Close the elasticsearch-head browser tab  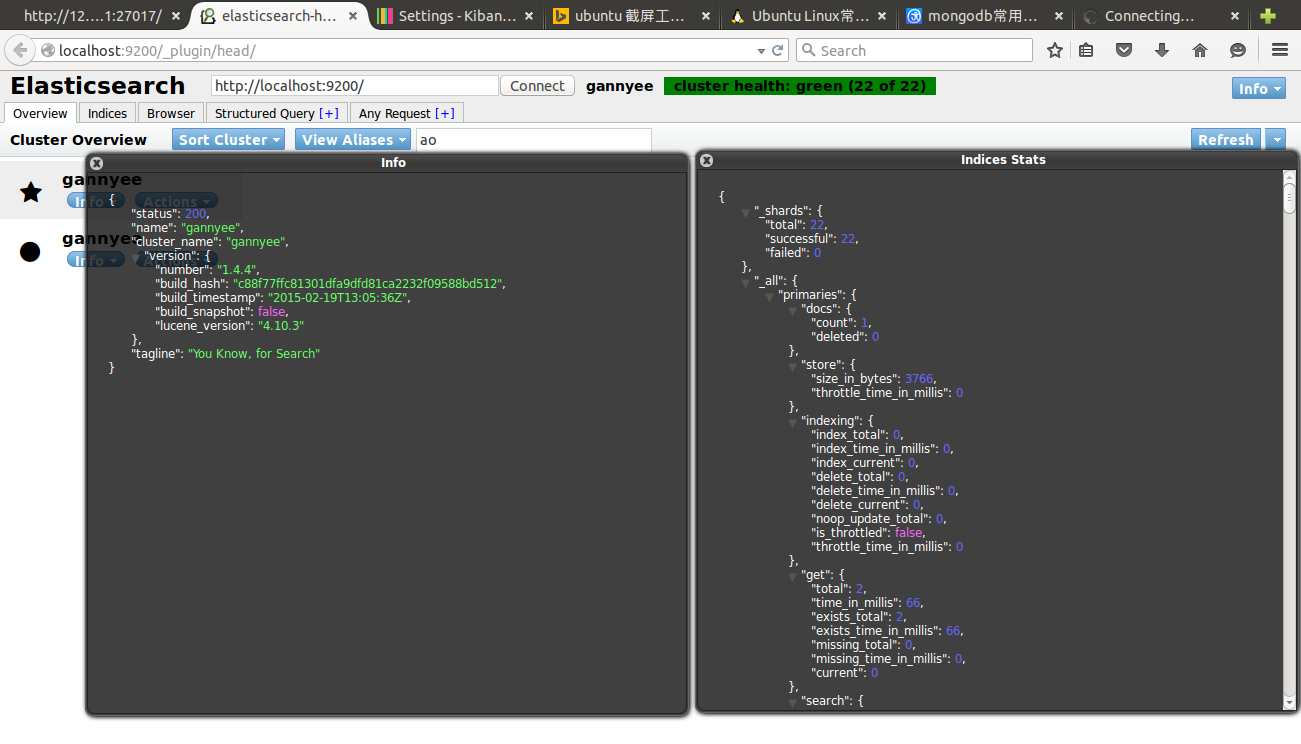(353, 16)
